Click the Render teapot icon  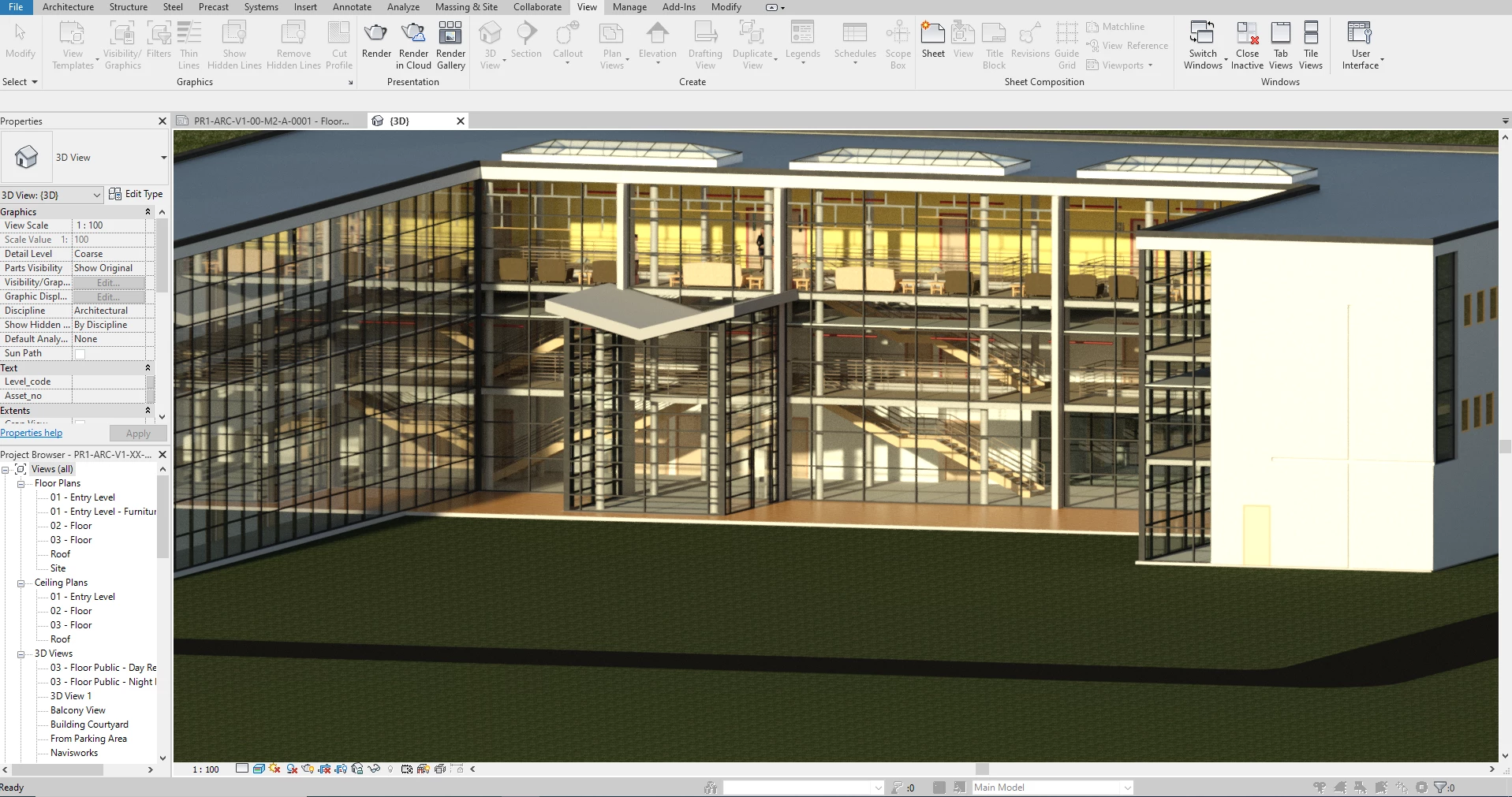376,34
